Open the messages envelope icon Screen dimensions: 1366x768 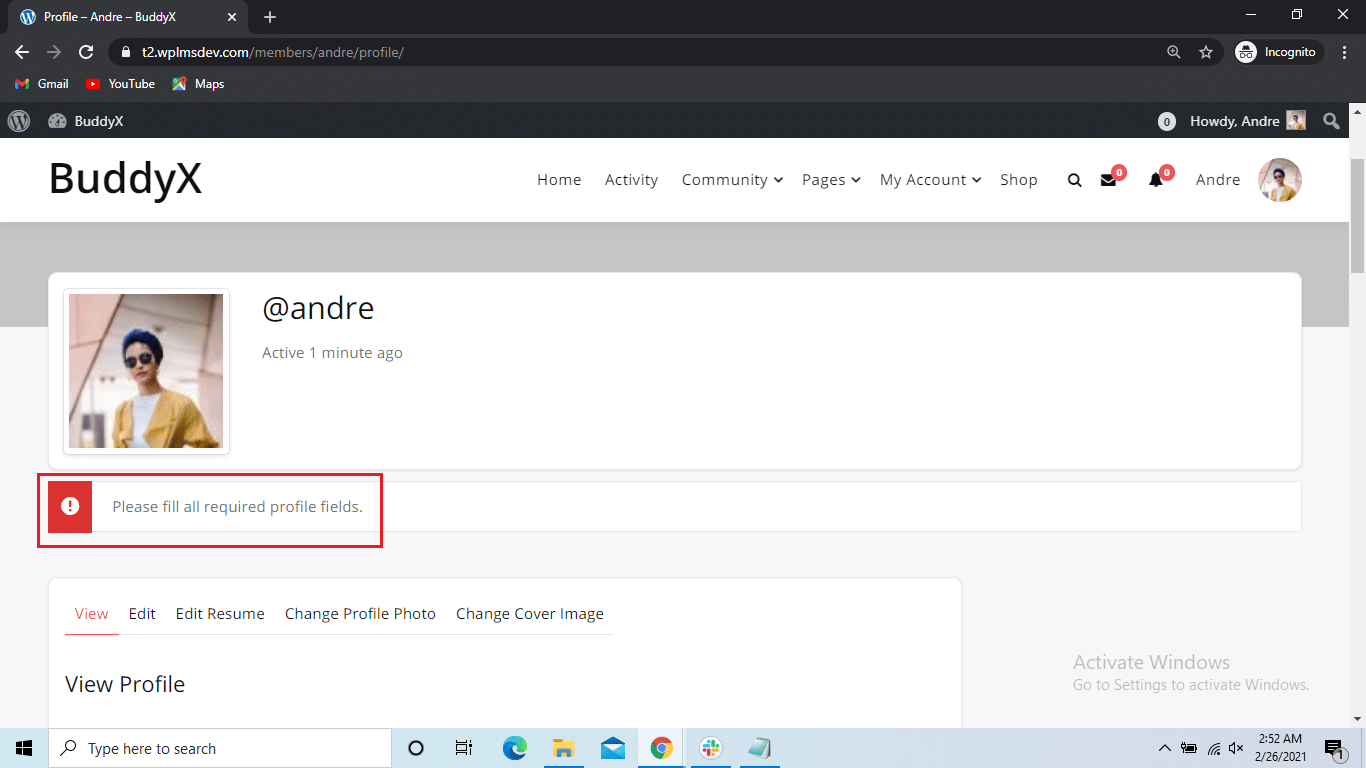[1108, 179]
